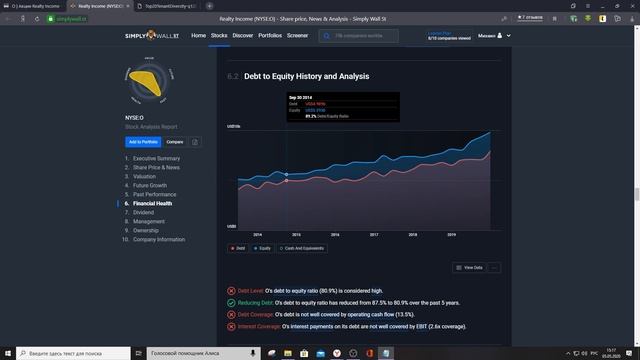Open the chart more options button
The height and width of the screenshot is (360, 640).
point(494,268)
